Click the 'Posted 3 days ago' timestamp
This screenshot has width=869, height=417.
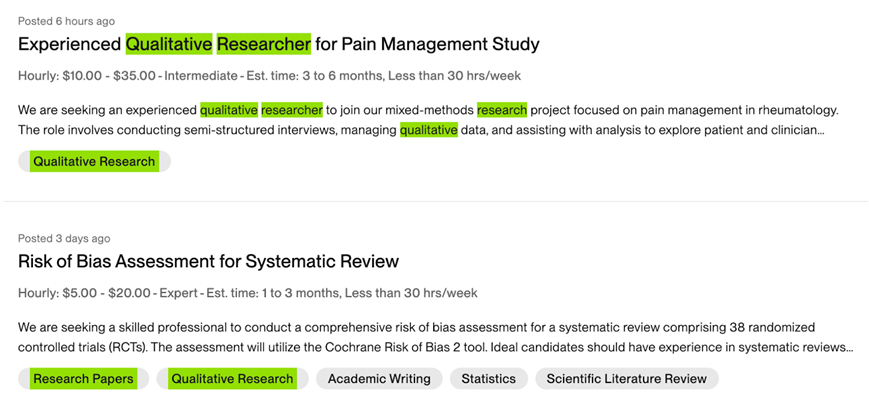(64, 238)
